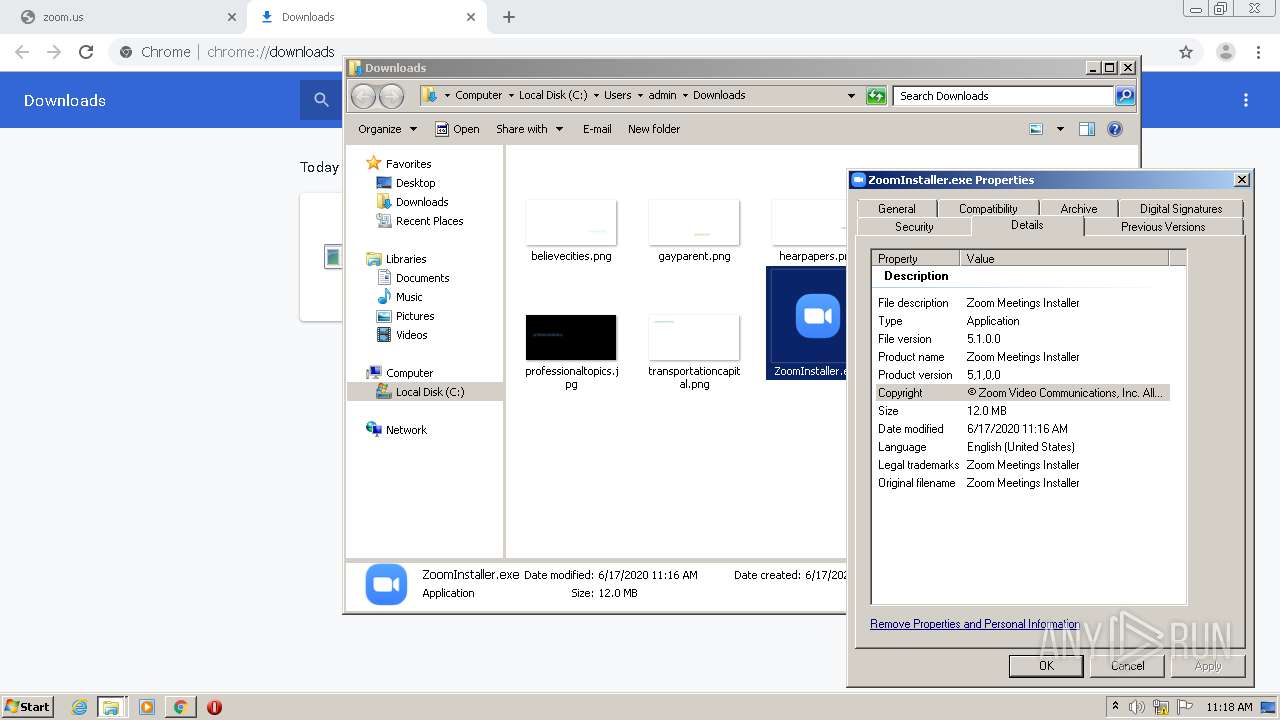Open Share with dropdown
The width and height of the screenshot is (1280, 720).
(x=529, y=129)
